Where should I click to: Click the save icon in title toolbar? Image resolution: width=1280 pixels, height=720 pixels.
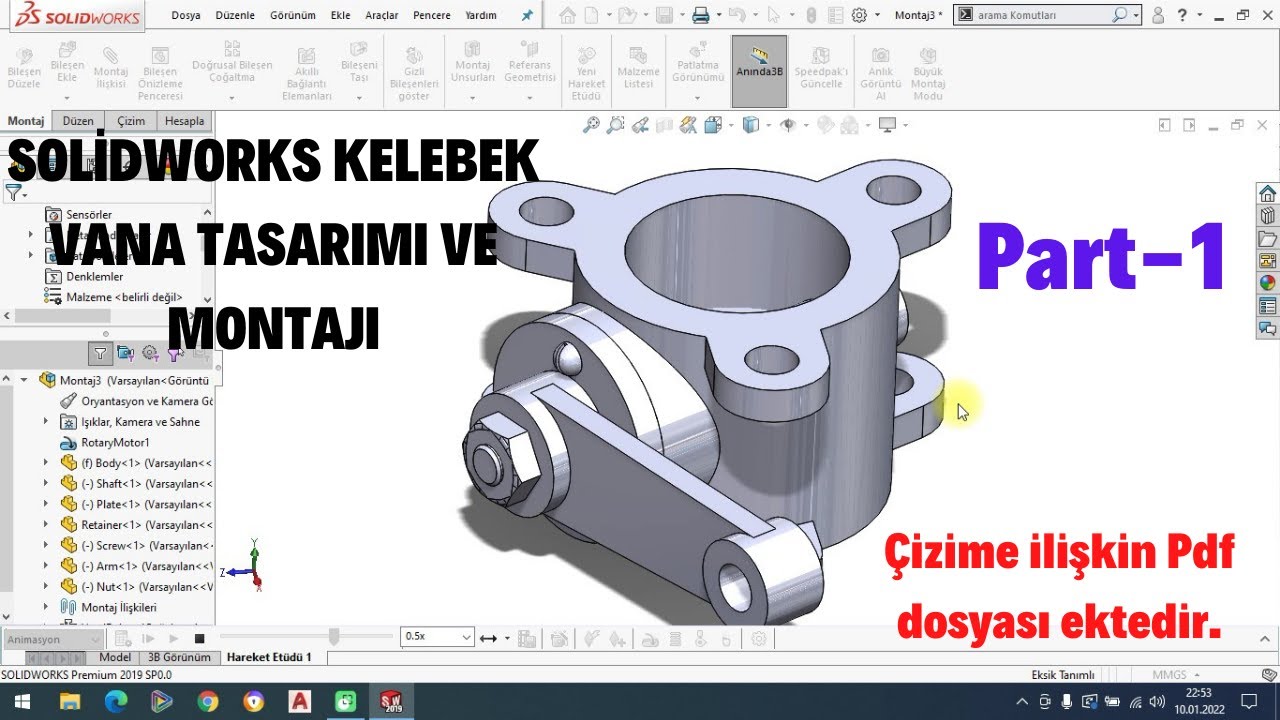[x=663, y=15]
